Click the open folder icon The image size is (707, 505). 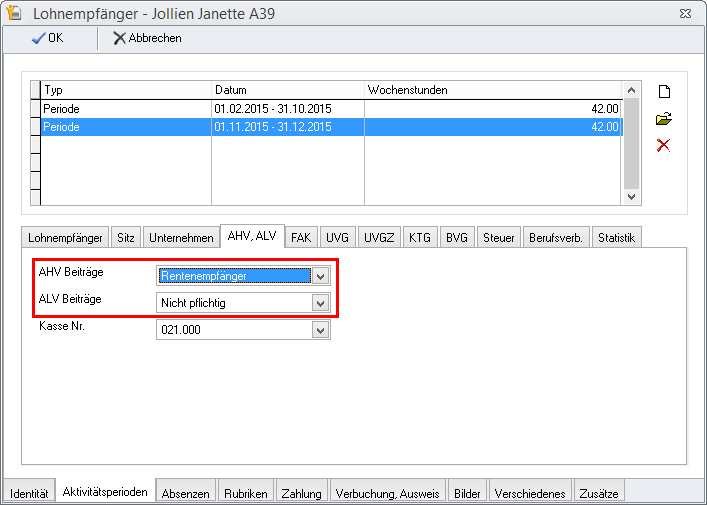662,119
